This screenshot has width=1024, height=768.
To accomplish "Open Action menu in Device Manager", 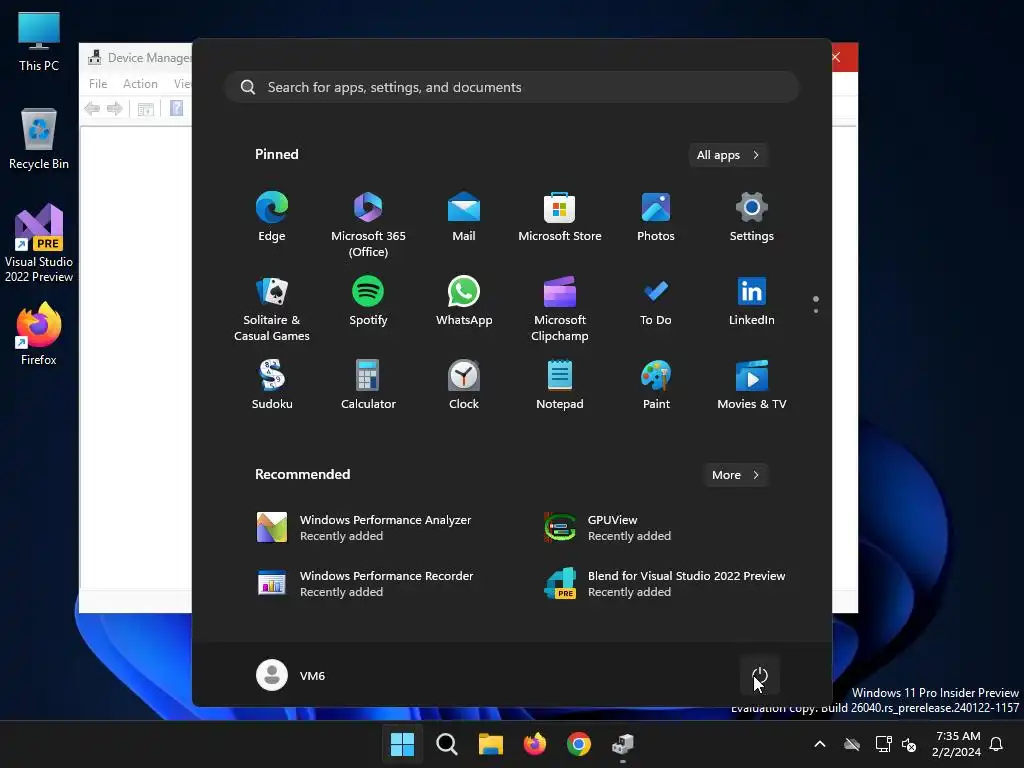I will point(140,84).
